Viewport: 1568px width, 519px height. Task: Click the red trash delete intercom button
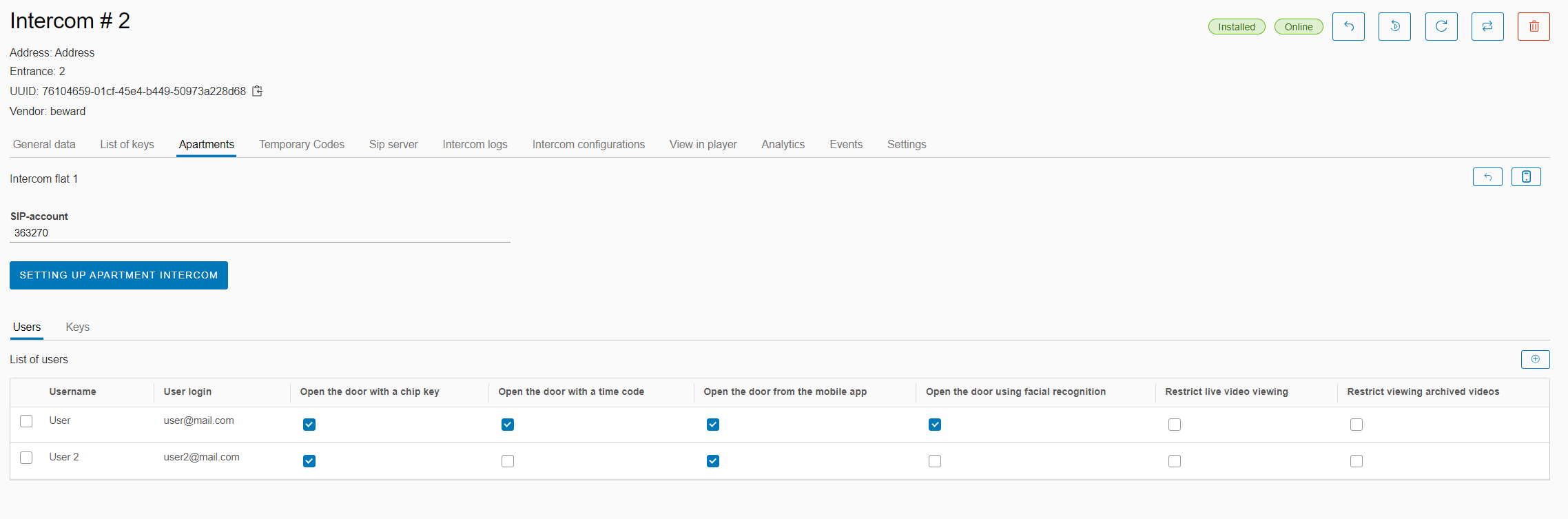pyautogui.click(x=1534, y=27)
